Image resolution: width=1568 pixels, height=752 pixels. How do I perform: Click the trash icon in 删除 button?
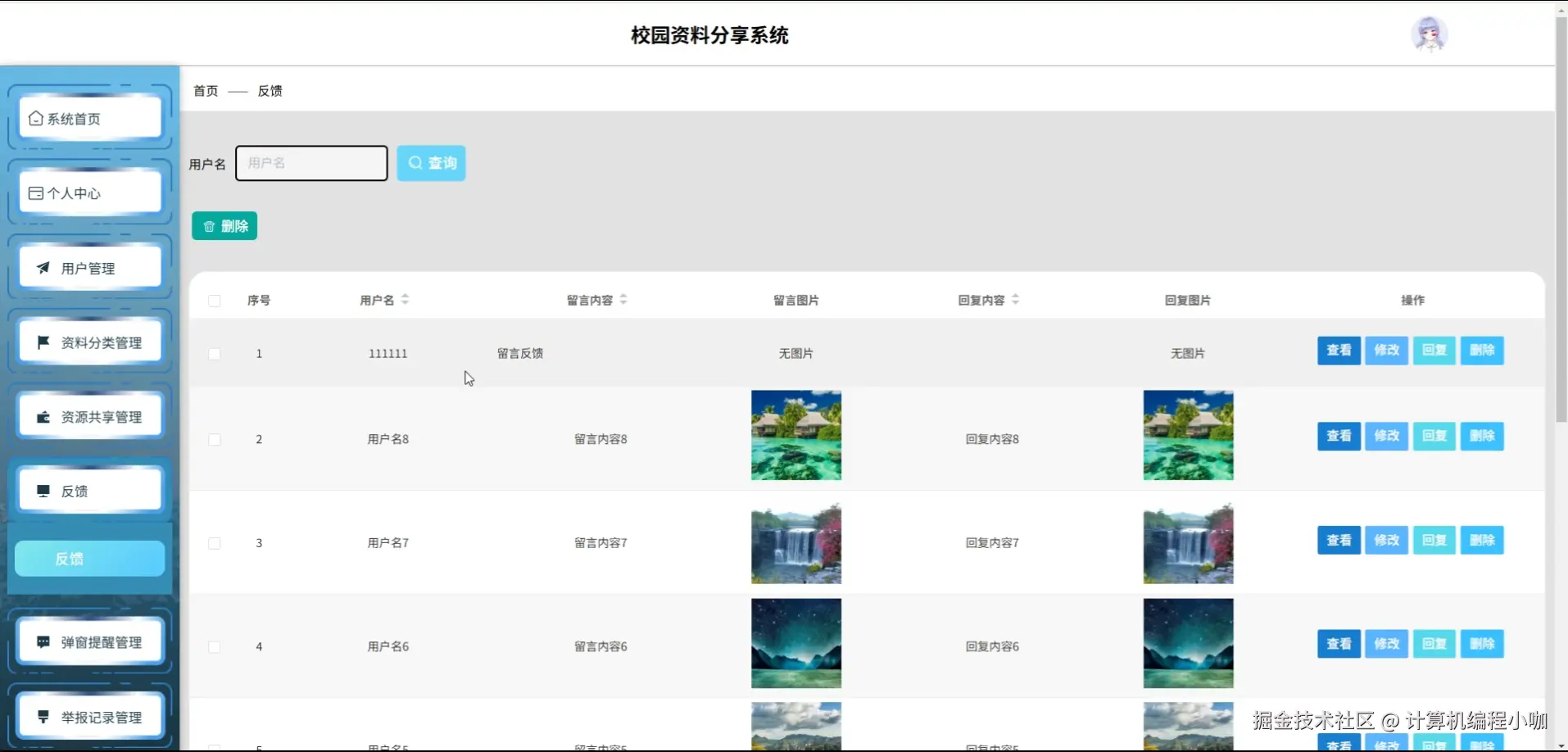[x=209, y=226]
